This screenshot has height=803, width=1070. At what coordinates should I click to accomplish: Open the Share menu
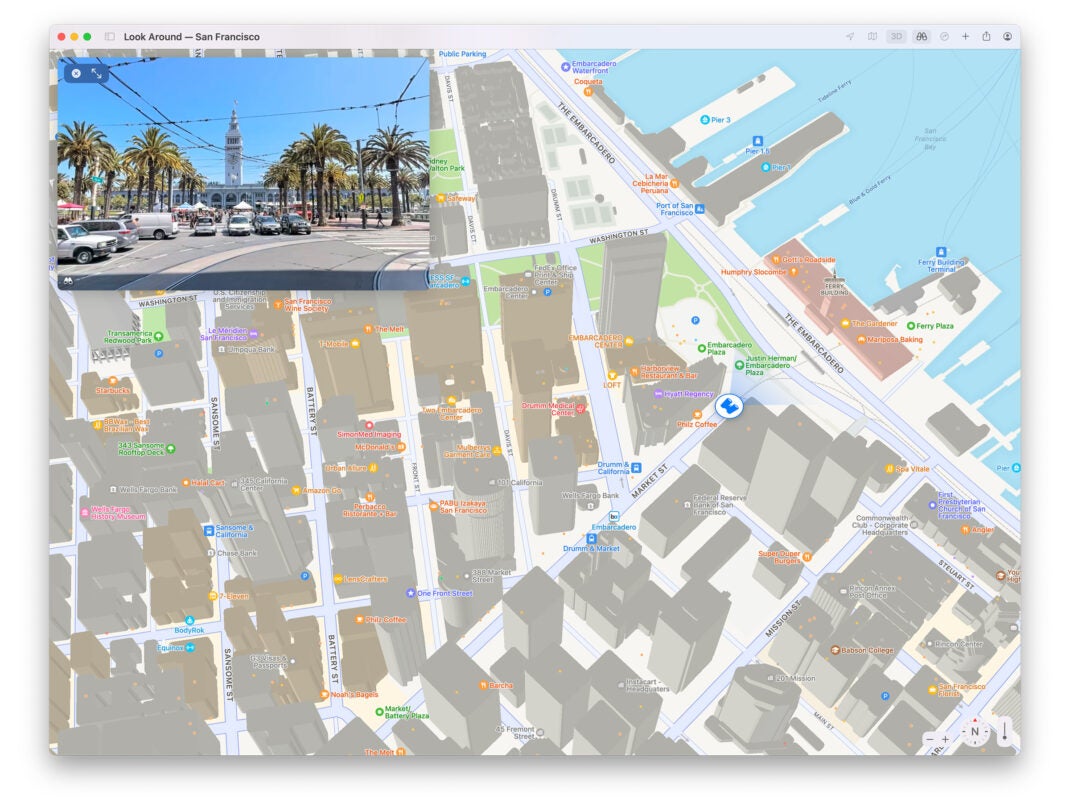click(986, 37)
